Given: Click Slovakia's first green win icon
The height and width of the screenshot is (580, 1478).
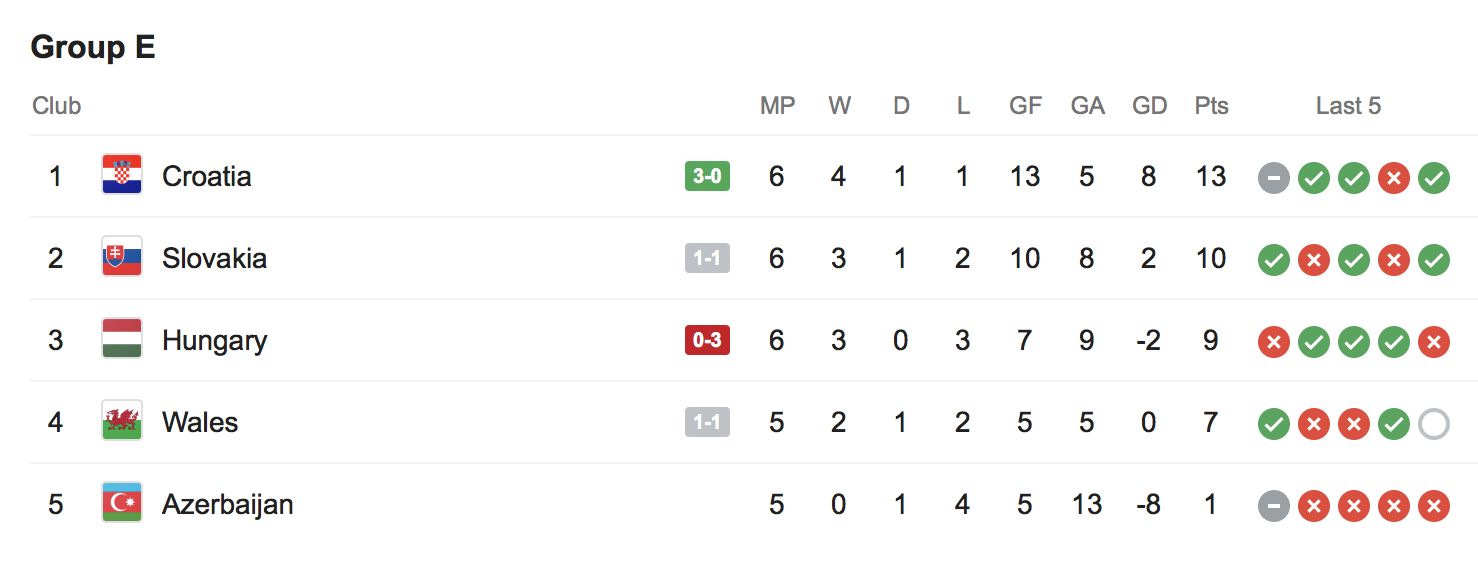Looking at the screenshot, I should [x=1273, y=261].
